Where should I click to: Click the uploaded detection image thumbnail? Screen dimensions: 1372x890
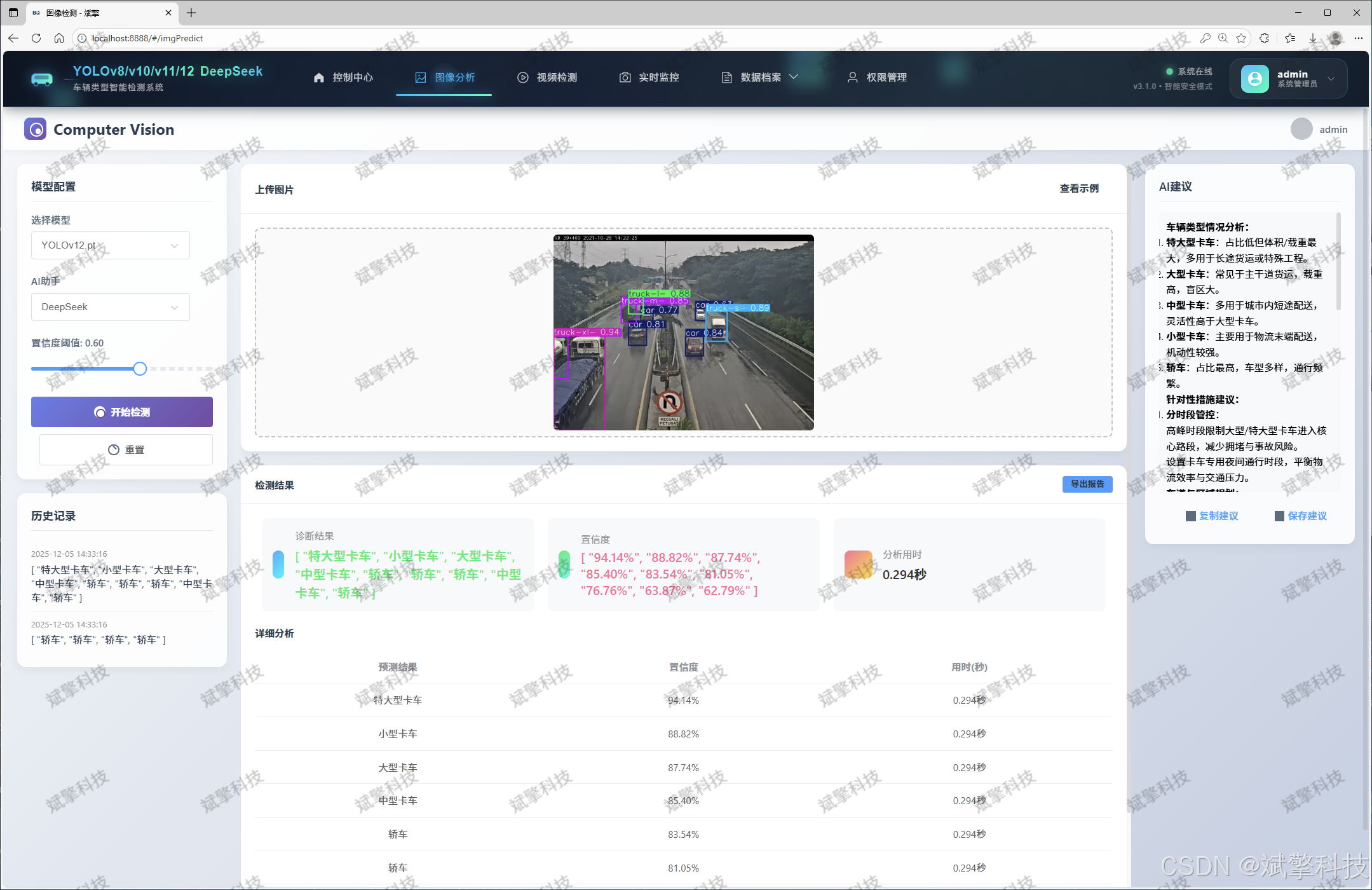point(683,332)
